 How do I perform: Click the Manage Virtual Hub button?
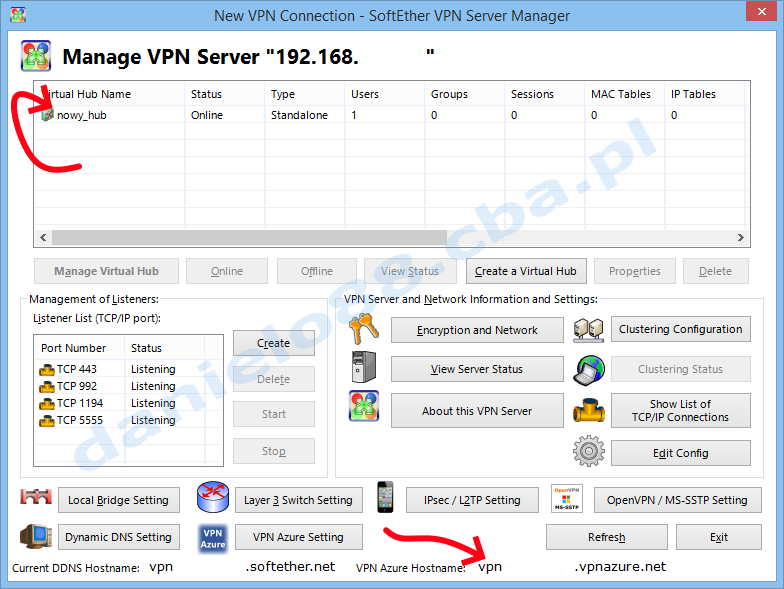pyautogui.click(x=106, y=271)
